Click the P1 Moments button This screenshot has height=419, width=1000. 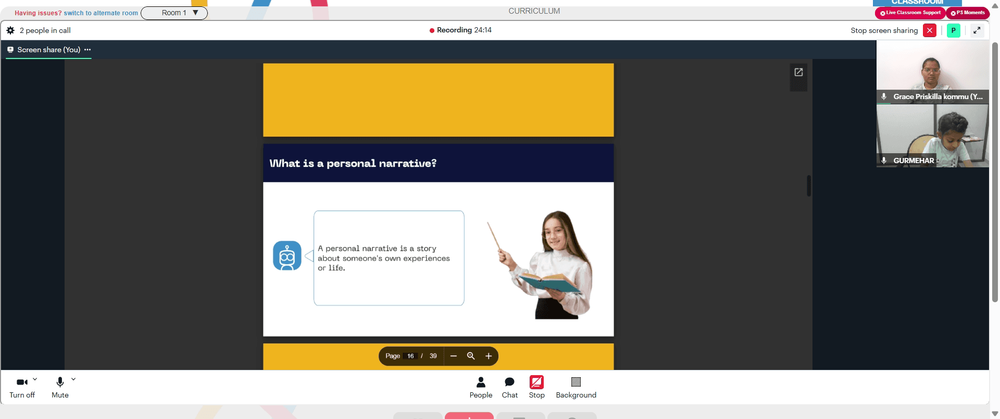click(967, 13)
